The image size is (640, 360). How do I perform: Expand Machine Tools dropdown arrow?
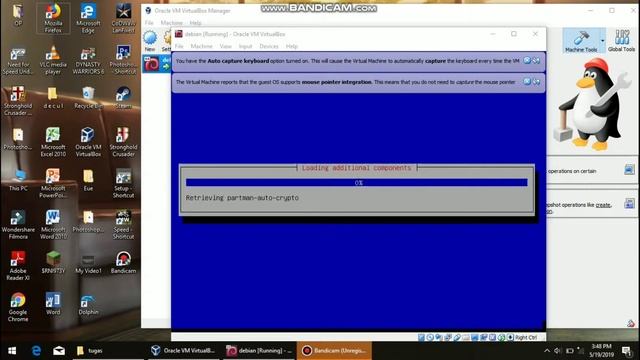point(602,40)
